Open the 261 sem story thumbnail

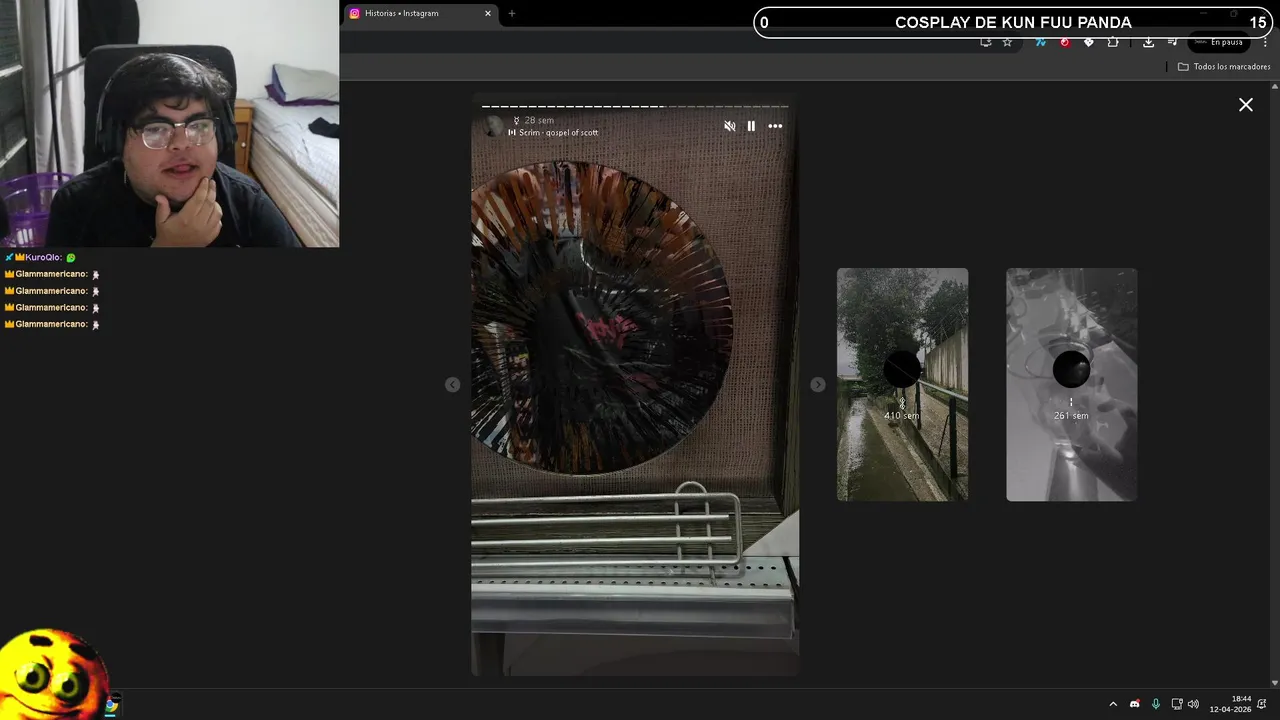point(1071,384)
